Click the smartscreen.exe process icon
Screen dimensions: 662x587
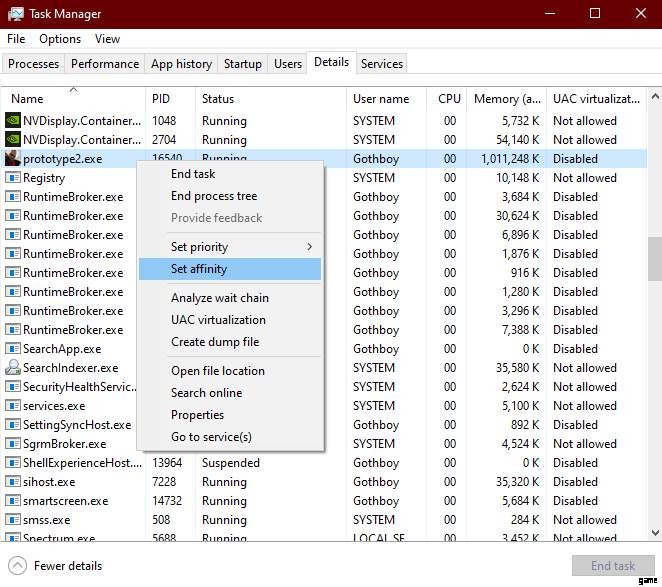pos(13,500)
